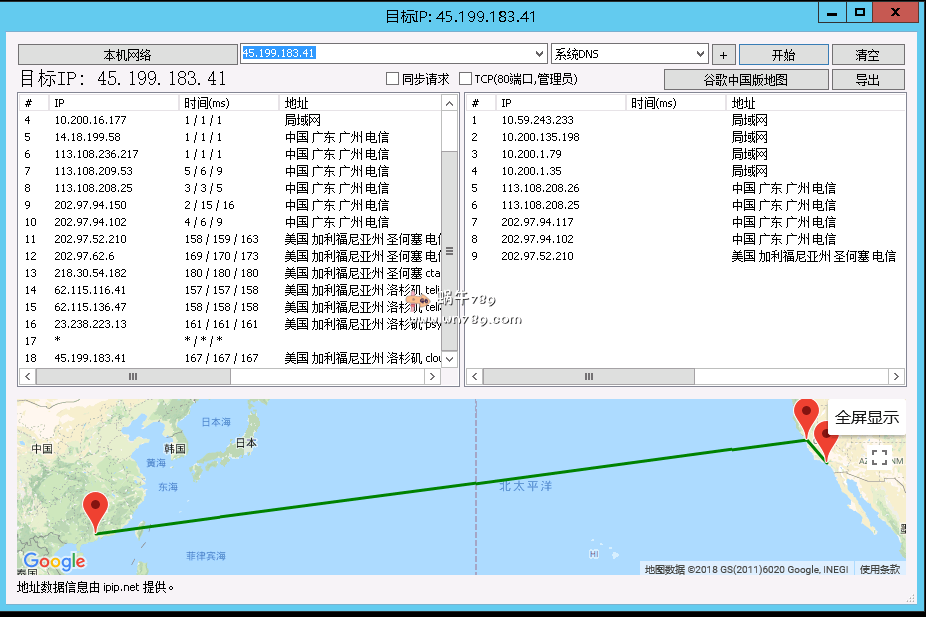This screenshot has height=617, width=926.
Task: Click the hop list vertical scrollbar down arrow
Action: [449, 359]
